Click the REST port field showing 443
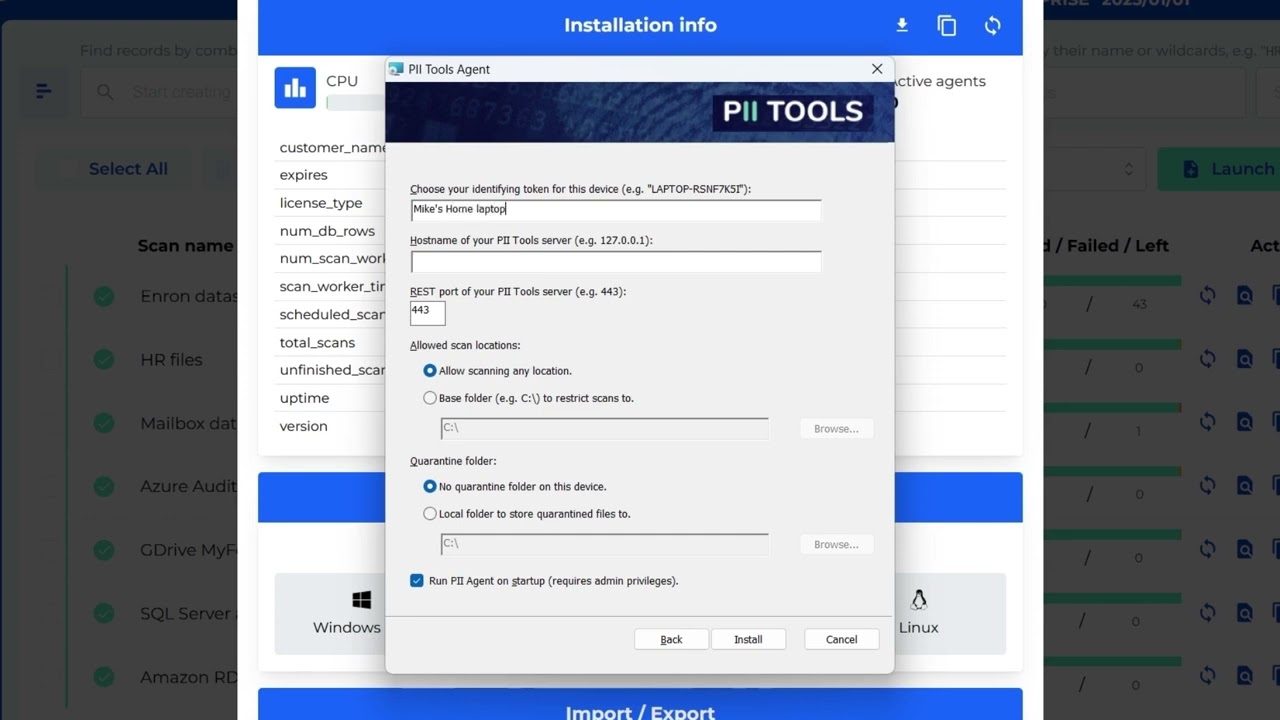The height and width of the screenshot is (720, 1280). click(x=427, y=312)
